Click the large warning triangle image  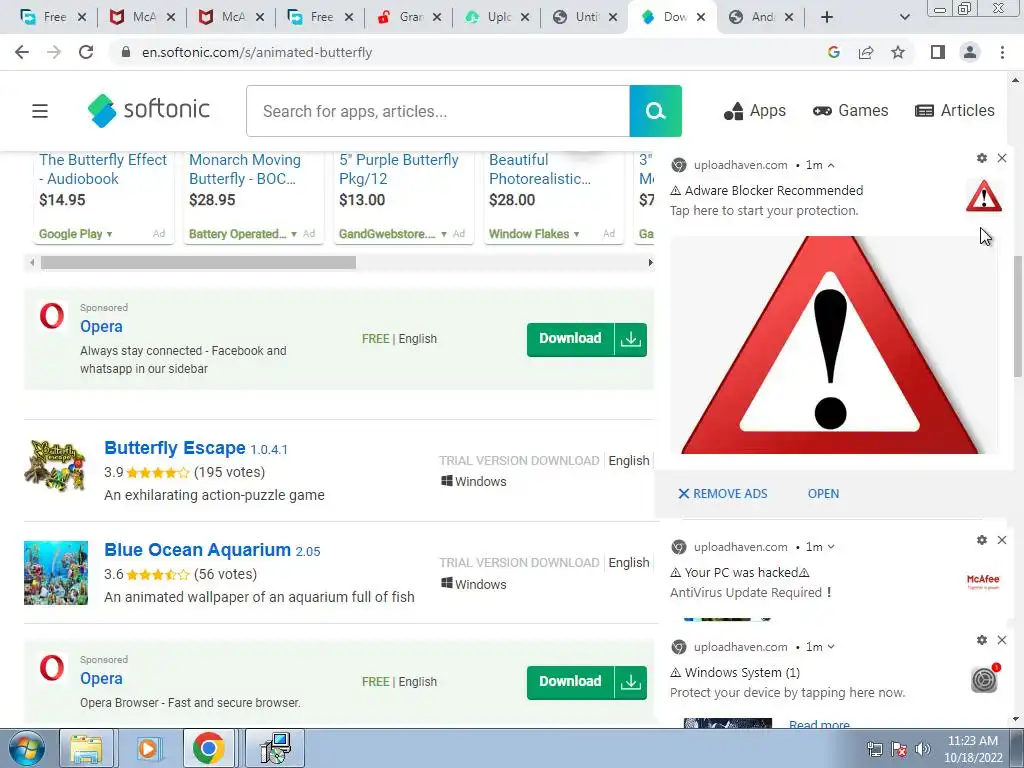pyautogui.click(x=833, y=345)
